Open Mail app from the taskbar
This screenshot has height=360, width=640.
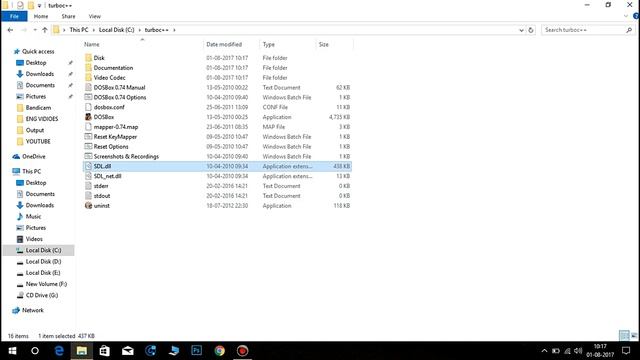[x=128, y=351]
